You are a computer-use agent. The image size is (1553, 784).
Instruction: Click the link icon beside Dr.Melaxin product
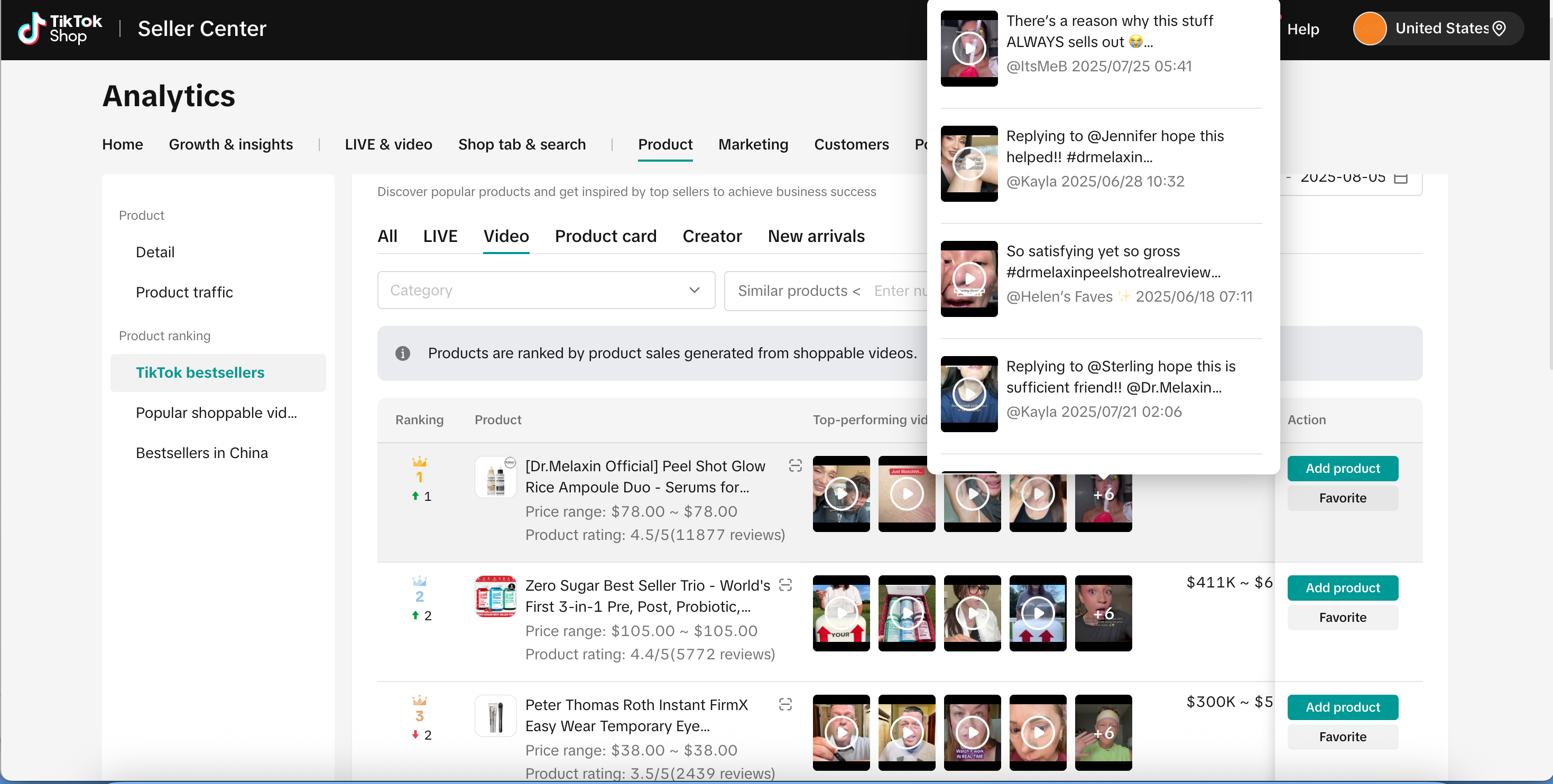pos(795,465)
